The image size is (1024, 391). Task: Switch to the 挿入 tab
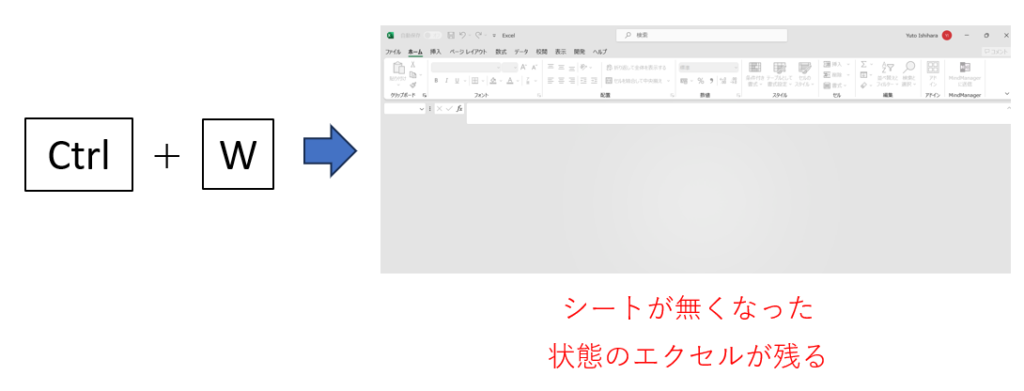click(436, 52)
